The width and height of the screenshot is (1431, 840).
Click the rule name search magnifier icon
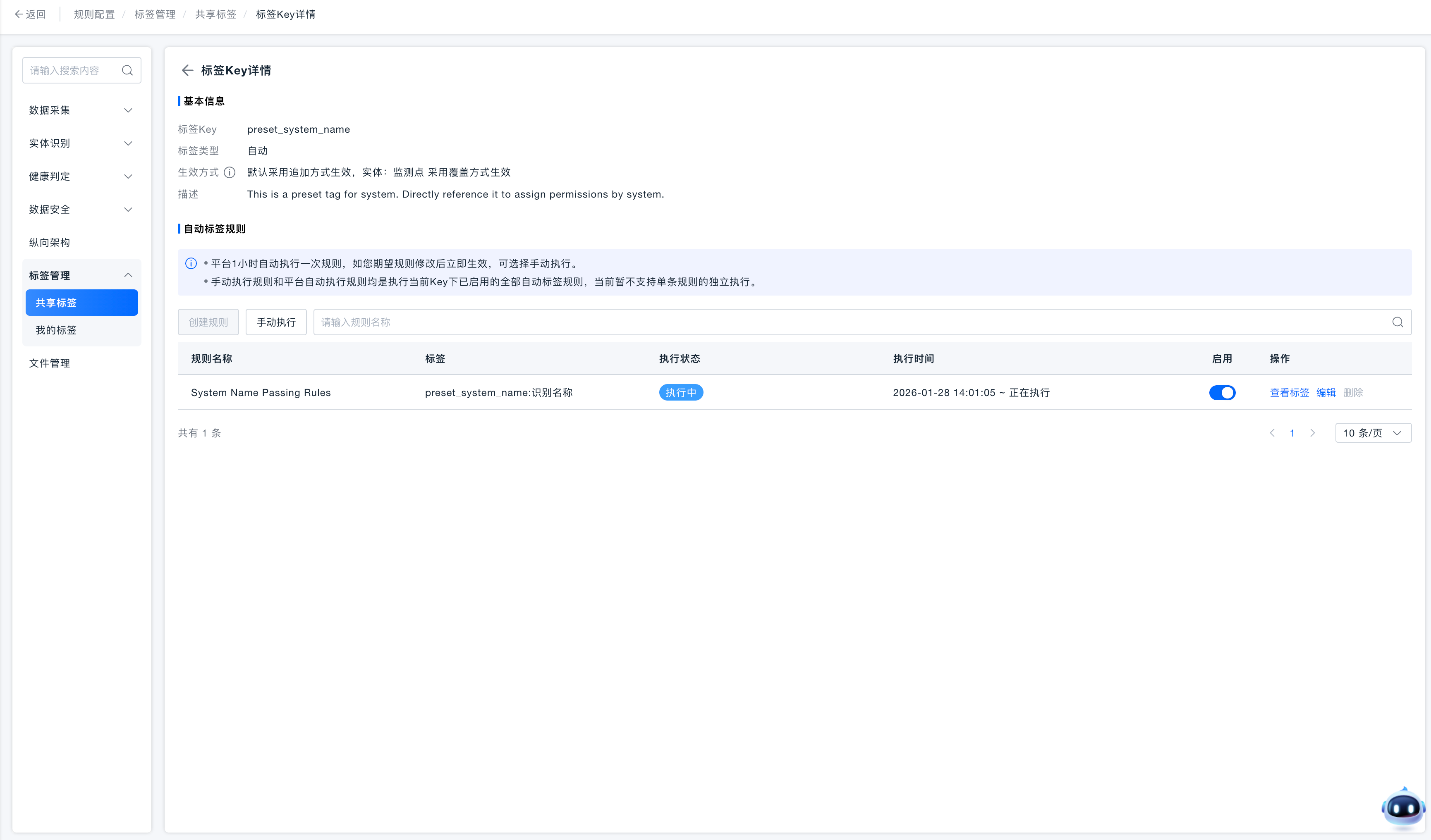point(1397,322)
